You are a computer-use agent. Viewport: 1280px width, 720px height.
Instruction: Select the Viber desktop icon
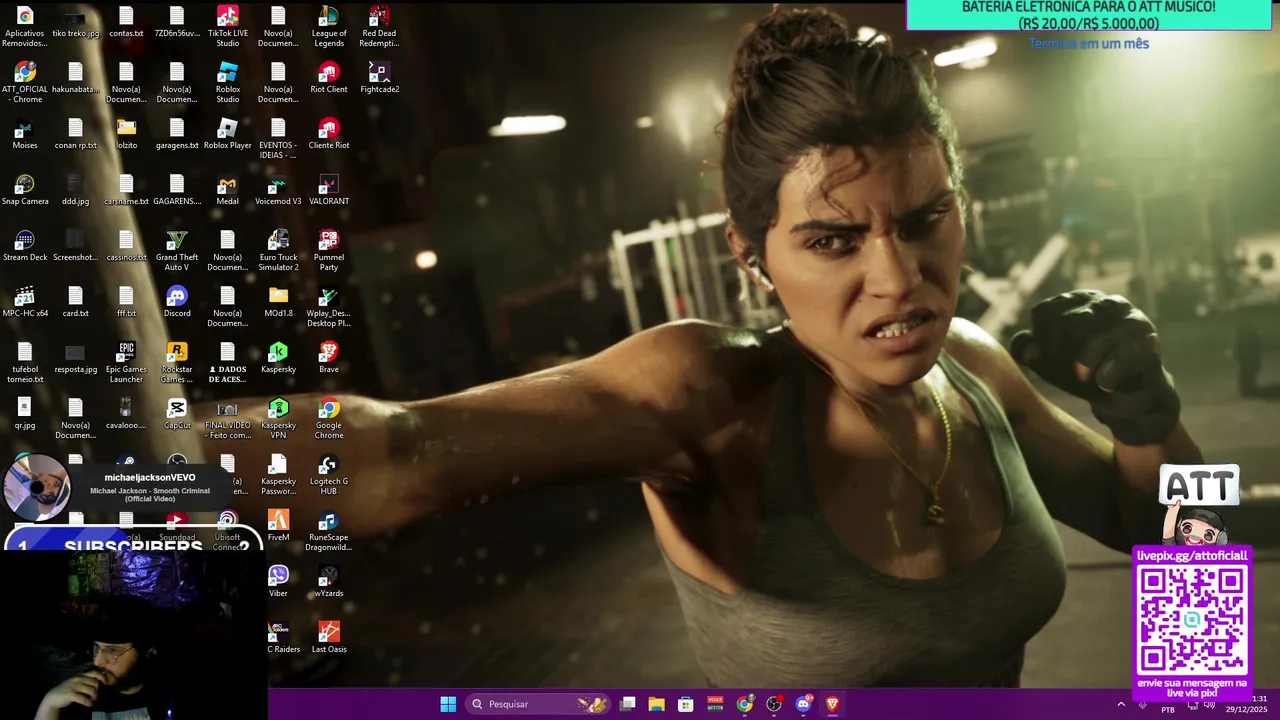[x=278, y=582]
